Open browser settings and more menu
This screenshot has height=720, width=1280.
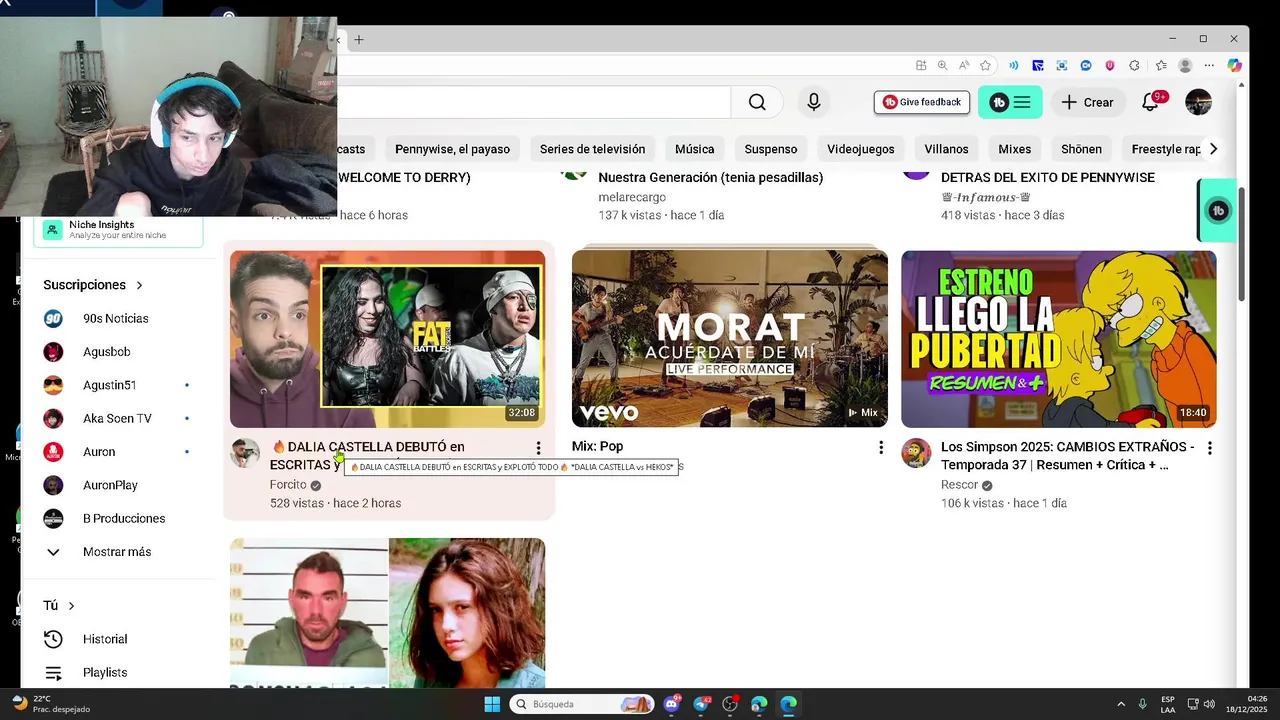click(x=1209, y=65)
